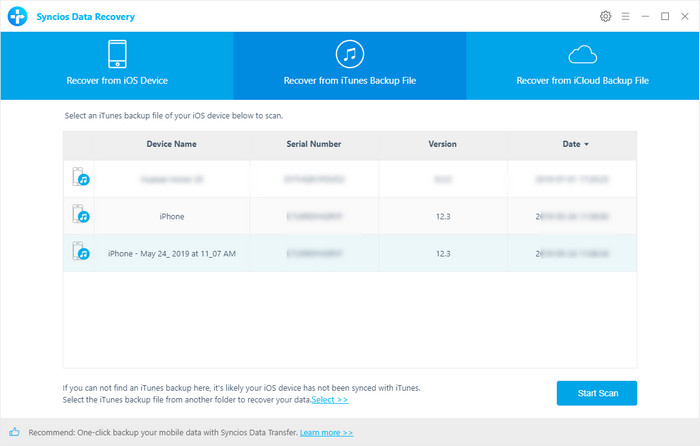Image resolution: width=700 pixels, height=446 pixels.
Task: Close the Syncios Data Recovery window
Action: point(685,17)
